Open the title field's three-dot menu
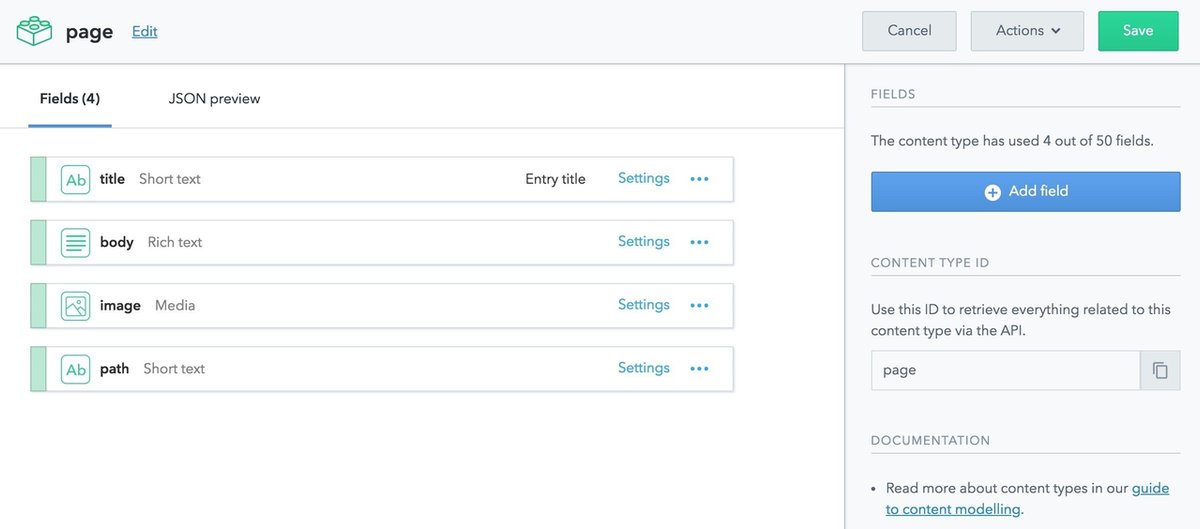The height and width of the screenshot is (529, 1200). [699, 179]
